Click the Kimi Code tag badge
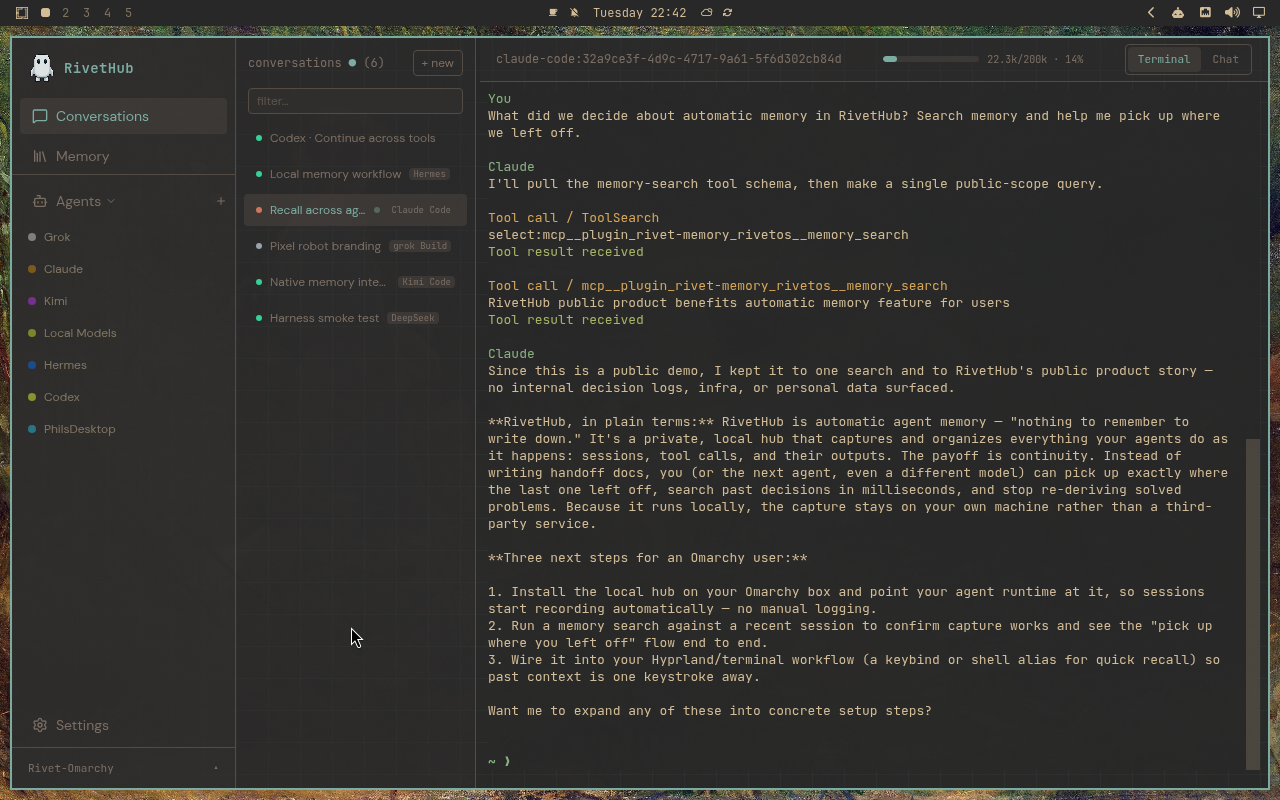The height and width of the screenshot is (800, 1280). click(x=427, y=282)
